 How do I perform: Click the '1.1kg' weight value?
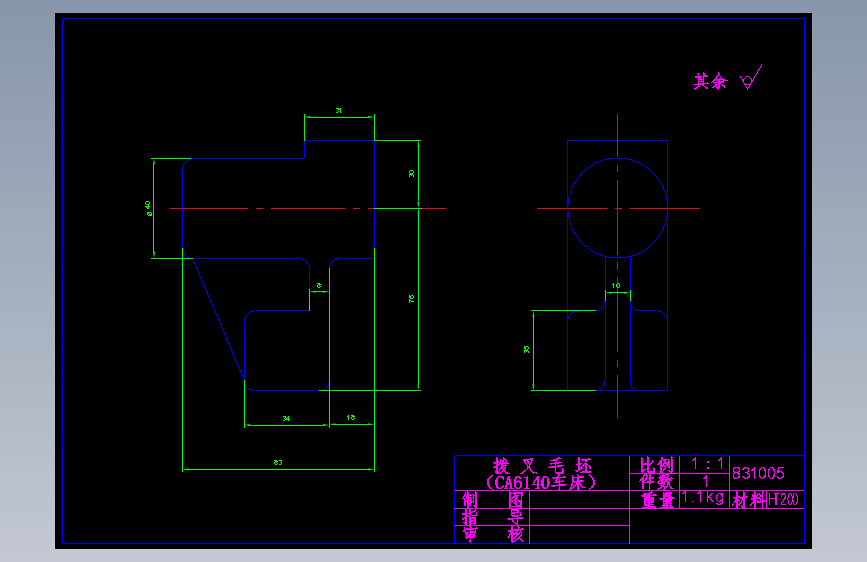pos(703,498)
